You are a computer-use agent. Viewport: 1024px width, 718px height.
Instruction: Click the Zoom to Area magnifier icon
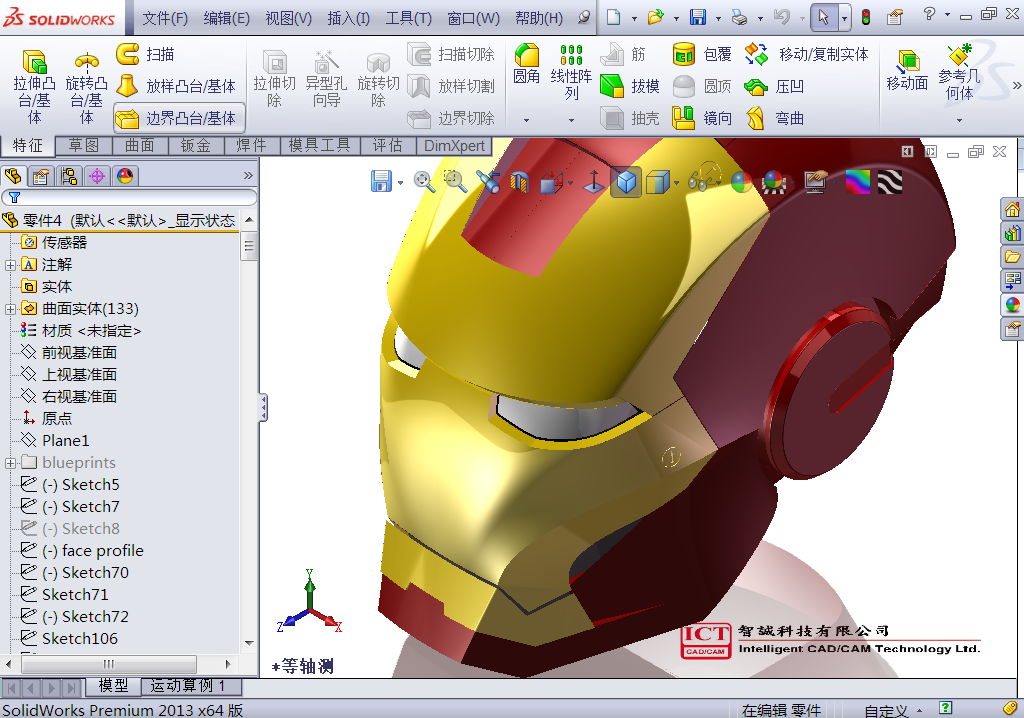click(x=455, y=182)
